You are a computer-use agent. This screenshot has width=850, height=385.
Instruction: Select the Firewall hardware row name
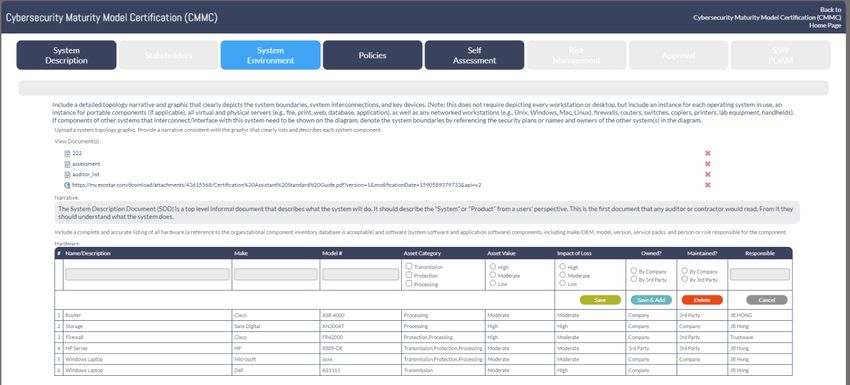coord(74,337)
